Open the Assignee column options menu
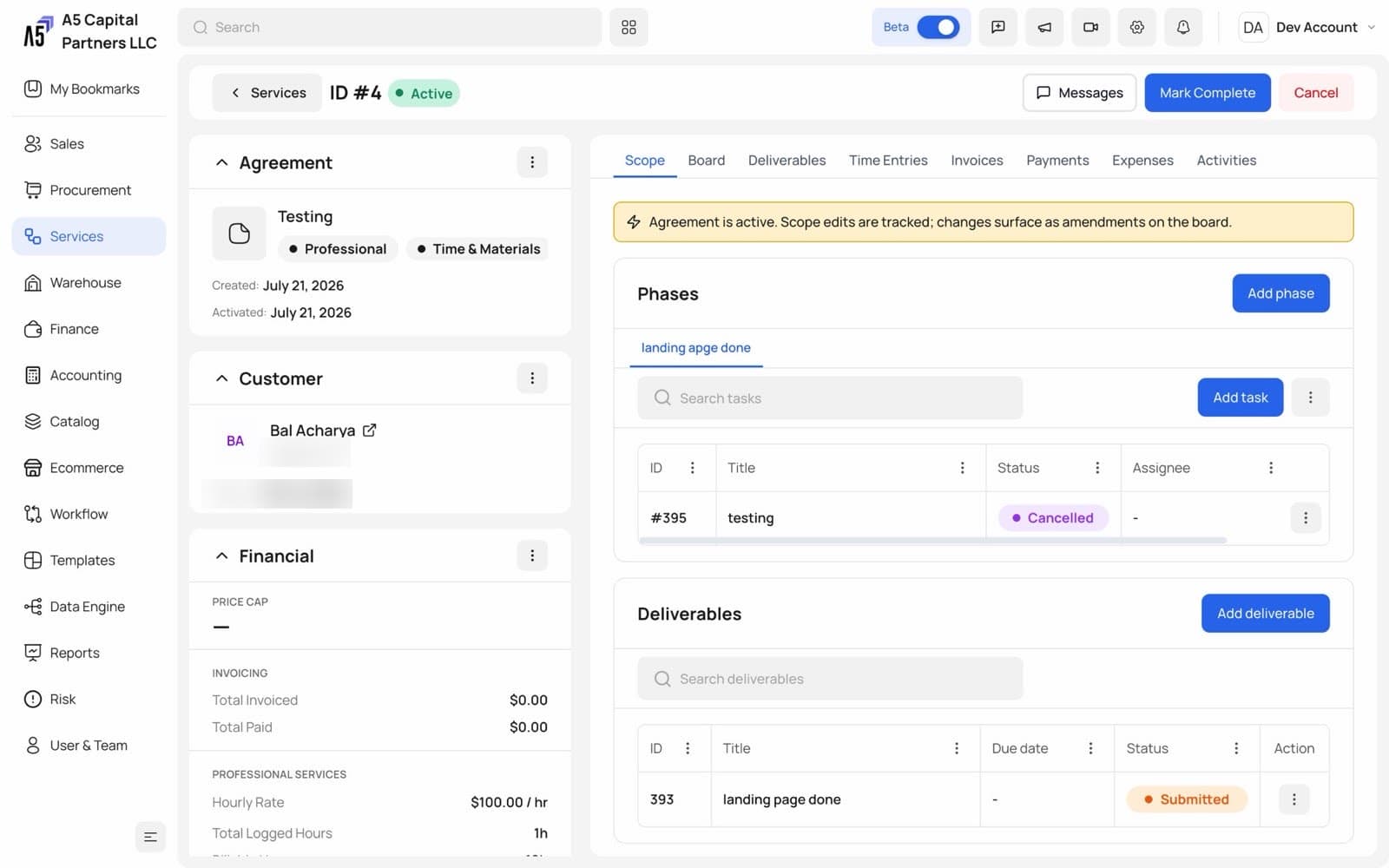Viewport: 1389px width, 868px height. coord(1270,468)
